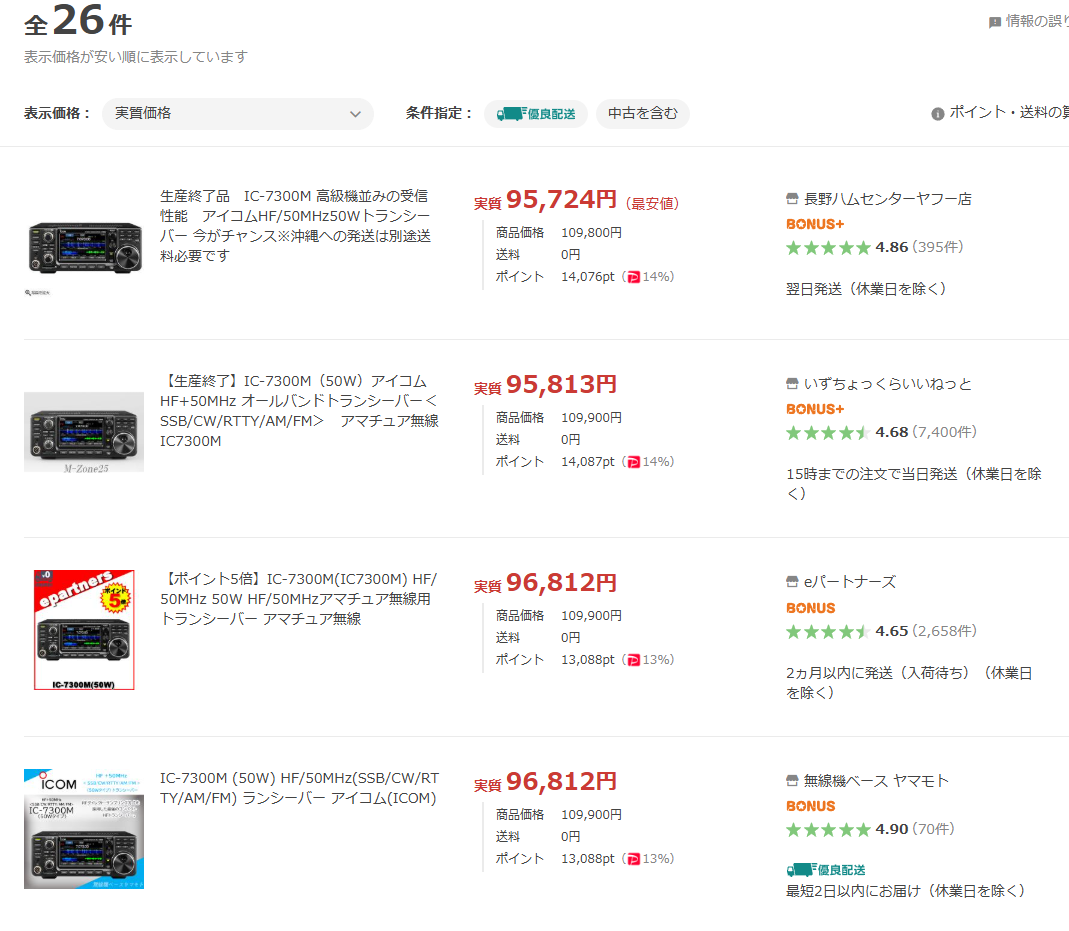Image resolution: width=1069 pixels, height=931 pixels.
Task: Click the info icon beside ポイント・送料
Action: pyautogui.click(x=938, y=114)
